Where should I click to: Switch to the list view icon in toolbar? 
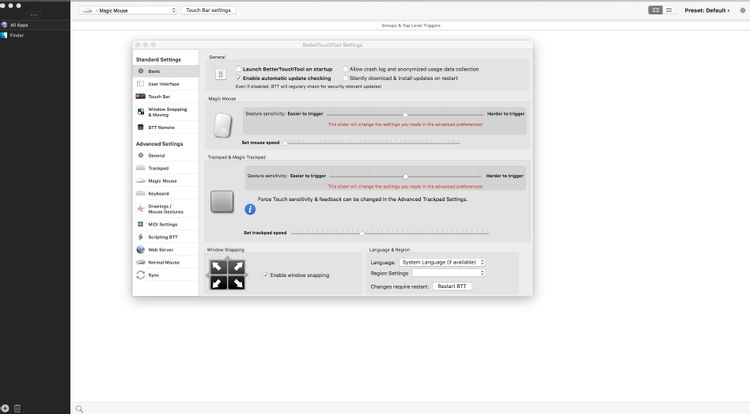[x=669, y=10]
